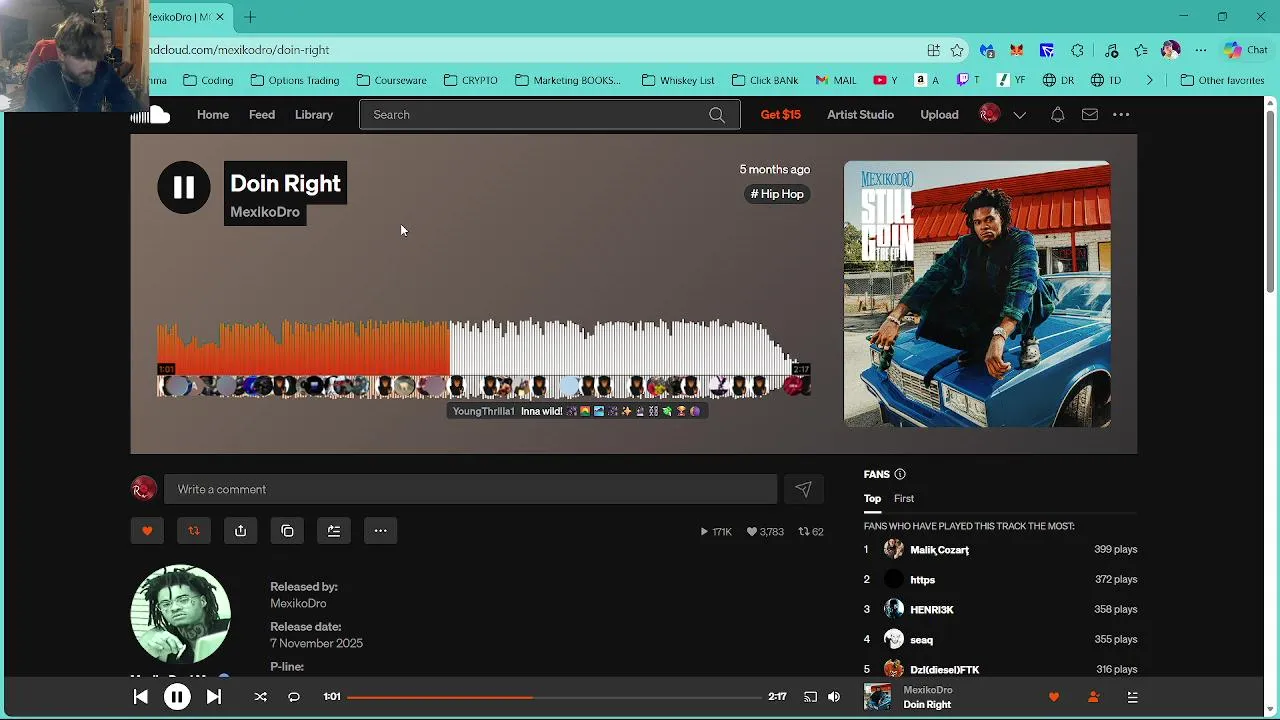Toggle the repost button below the comment box
This screenshot has width=1280, height=720.
coord(194,531)
